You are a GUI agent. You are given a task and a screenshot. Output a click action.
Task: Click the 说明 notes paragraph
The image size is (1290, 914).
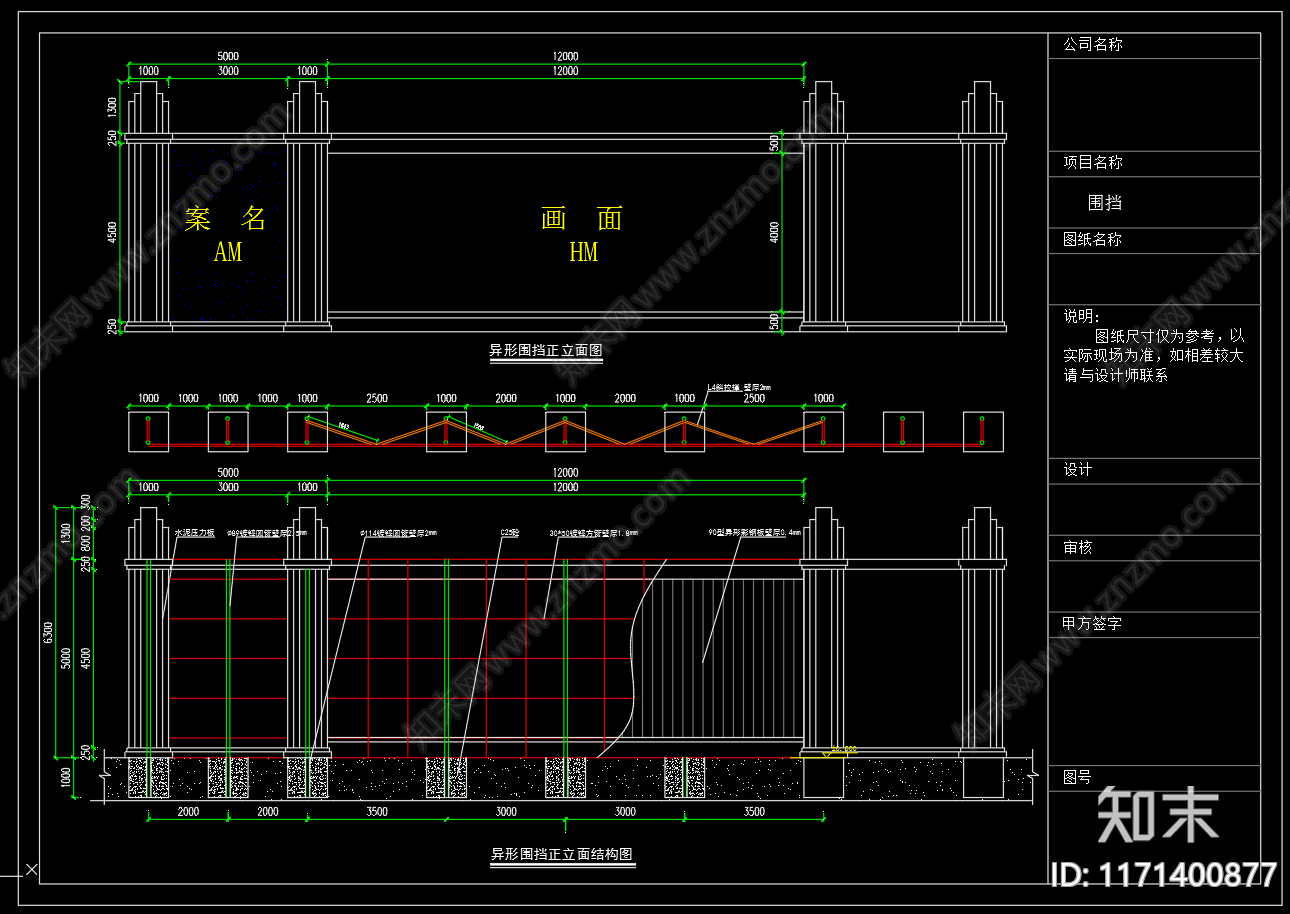(x=1153, y=346)
